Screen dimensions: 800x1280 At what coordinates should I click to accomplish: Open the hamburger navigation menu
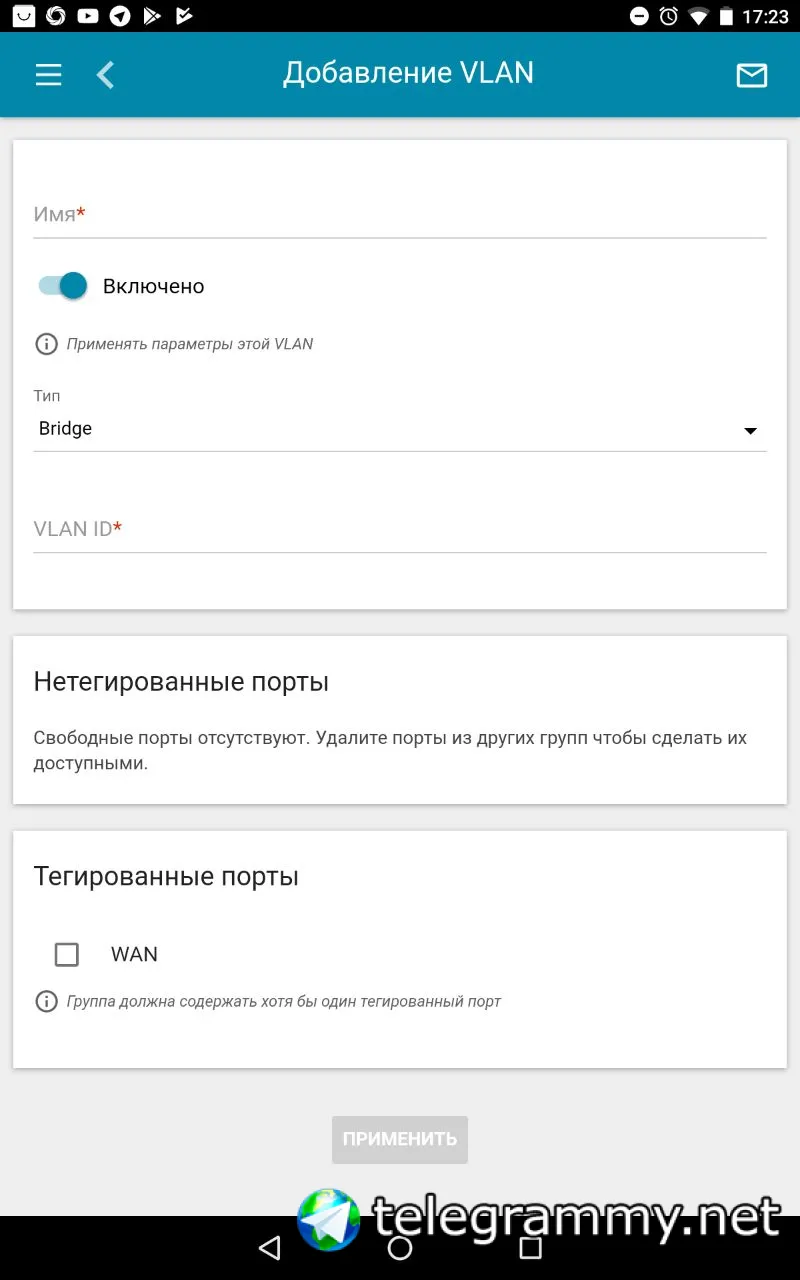(x=48, y=75)
